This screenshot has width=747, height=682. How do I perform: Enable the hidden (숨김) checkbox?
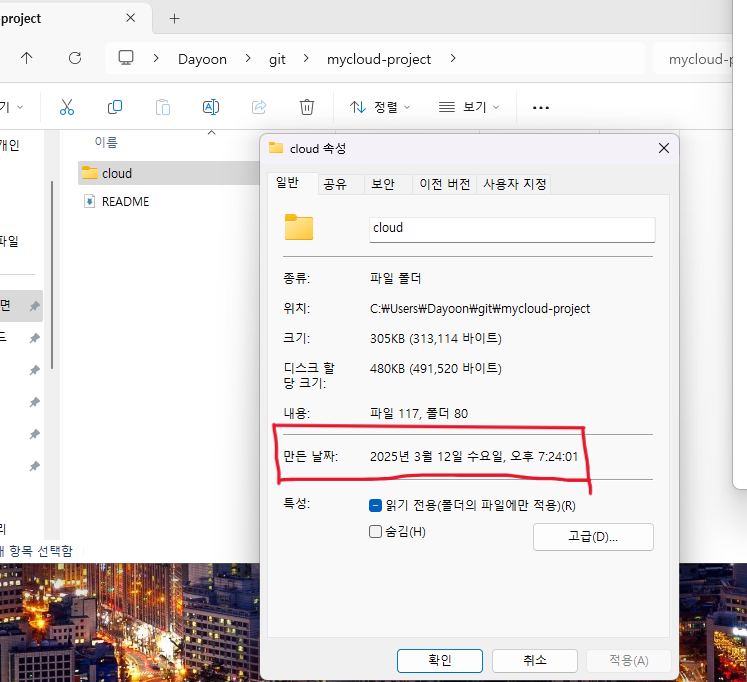coord(375,532)
